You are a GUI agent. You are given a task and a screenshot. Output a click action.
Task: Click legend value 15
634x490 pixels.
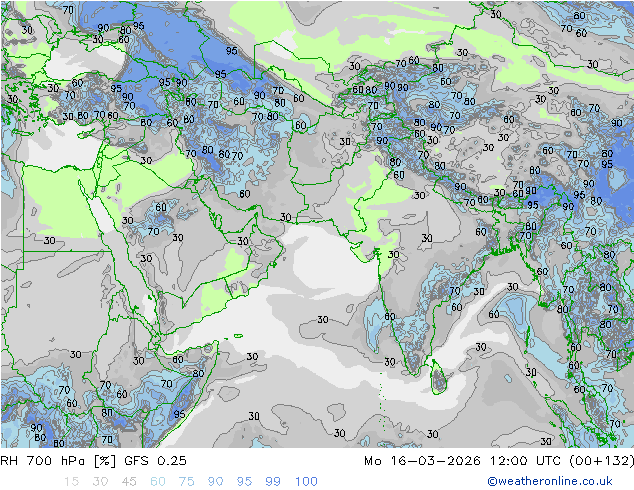pyautogui.click(x=71, y=481)
